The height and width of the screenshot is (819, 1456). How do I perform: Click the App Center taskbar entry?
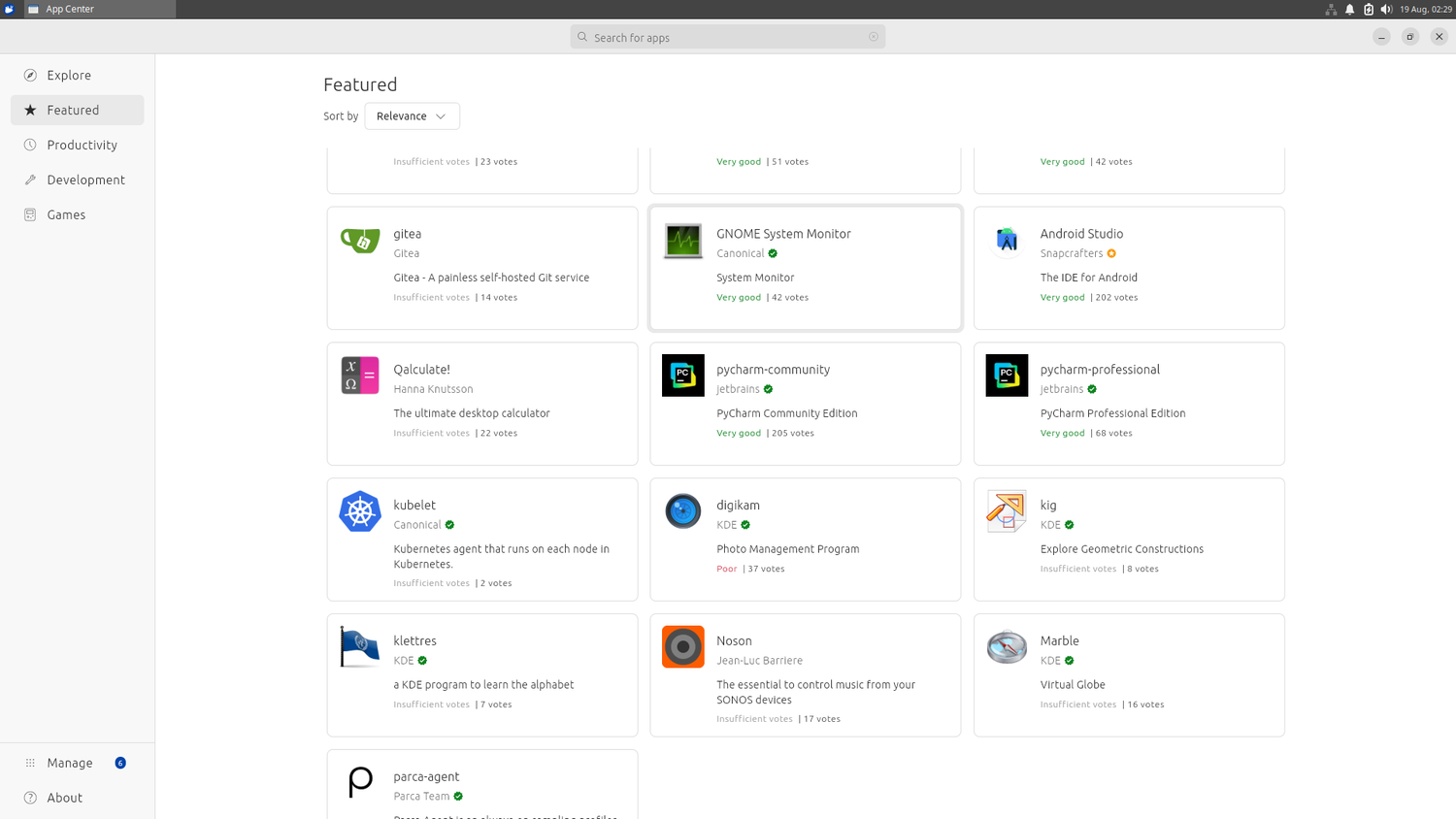(100, 9)
